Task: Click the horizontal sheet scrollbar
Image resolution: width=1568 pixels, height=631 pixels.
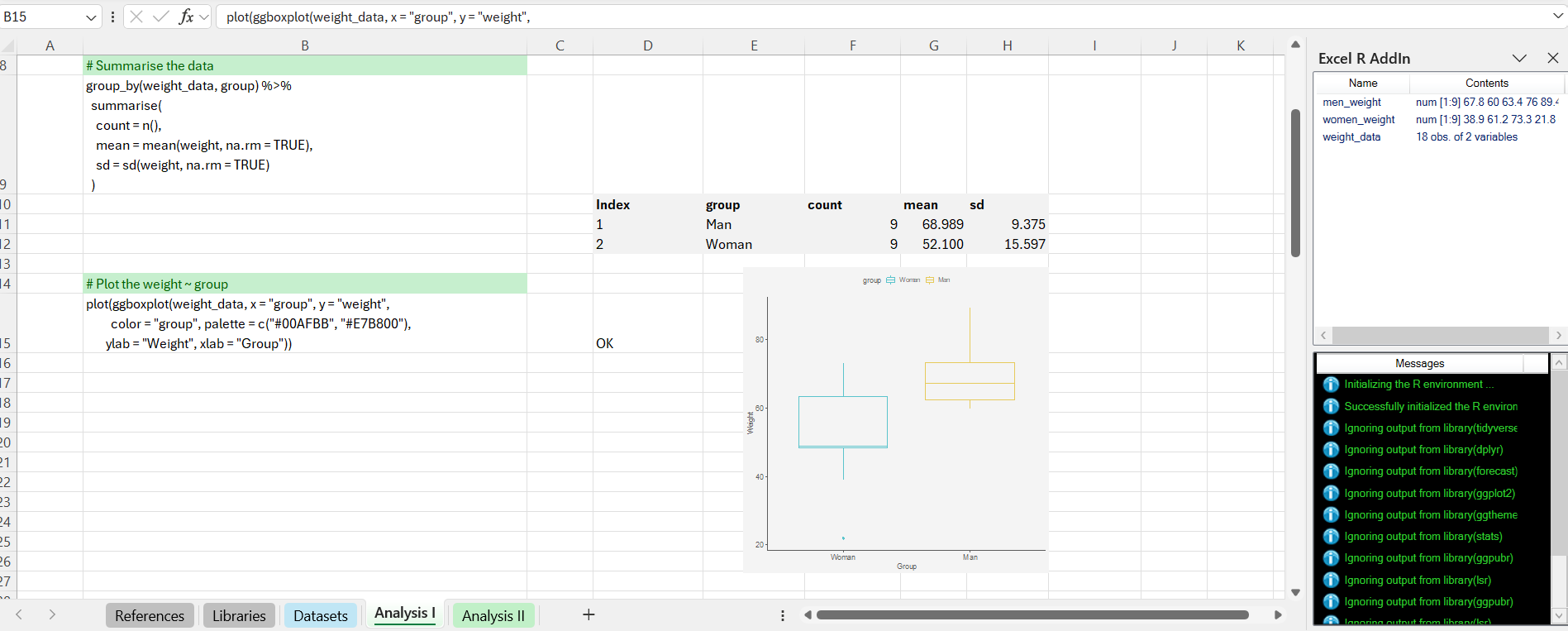Action: [x=1032, y=614]
